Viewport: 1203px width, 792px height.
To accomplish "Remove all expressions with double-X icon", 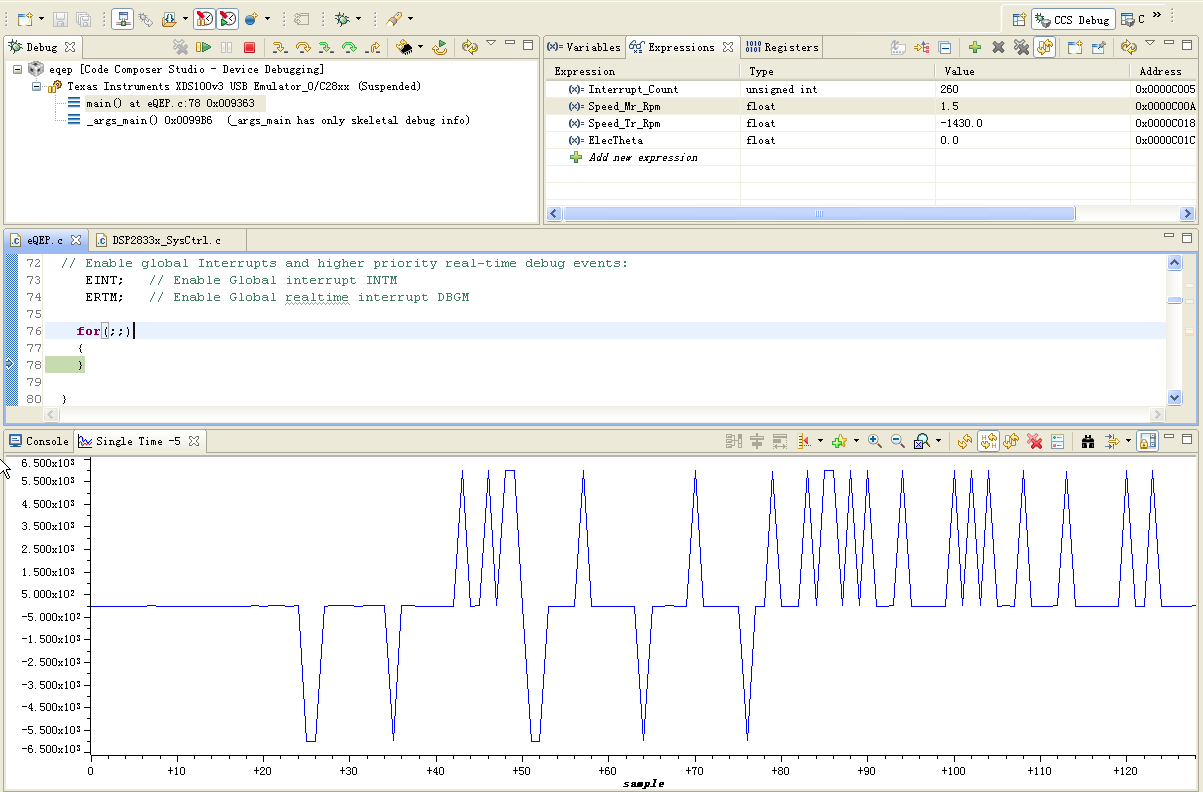I will (x=1021, y=47).
